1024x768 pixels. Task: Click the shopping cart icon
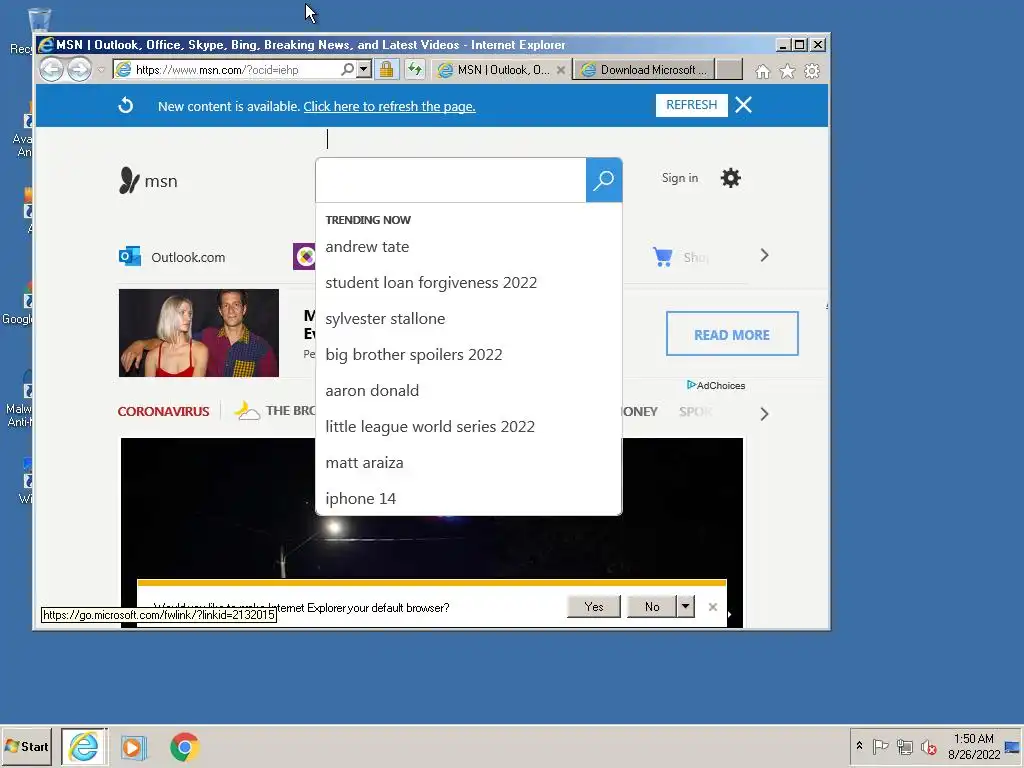point(662,257)
